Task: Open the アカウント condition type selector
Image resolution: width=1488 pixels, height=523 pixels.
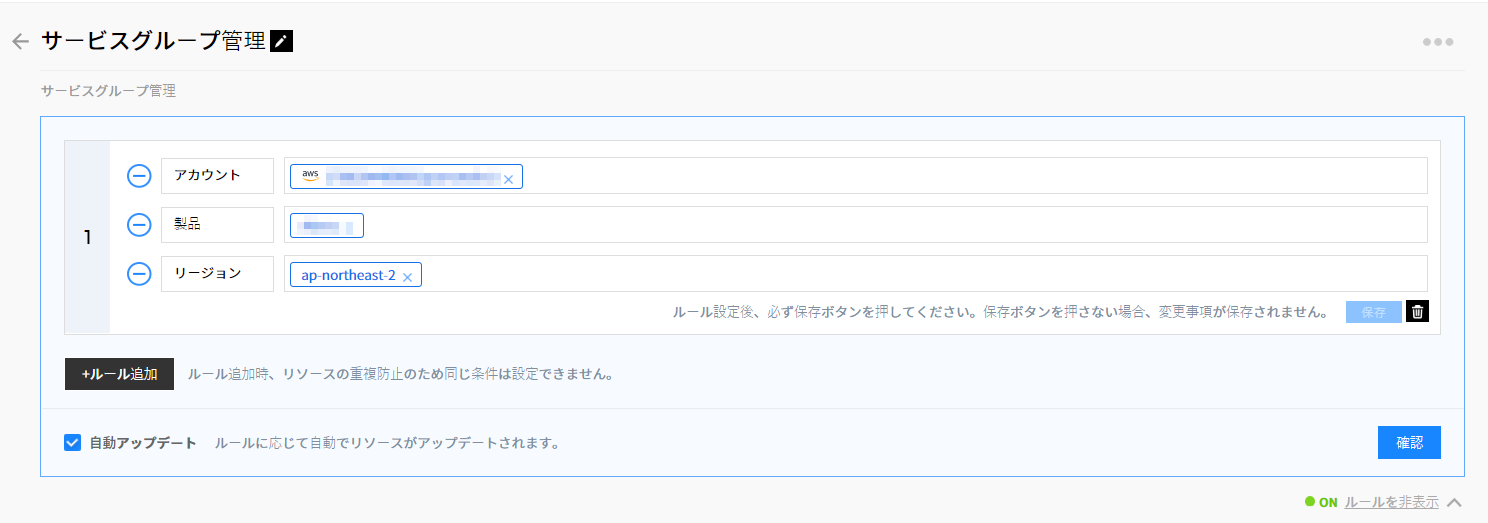Action: point(217,176)
